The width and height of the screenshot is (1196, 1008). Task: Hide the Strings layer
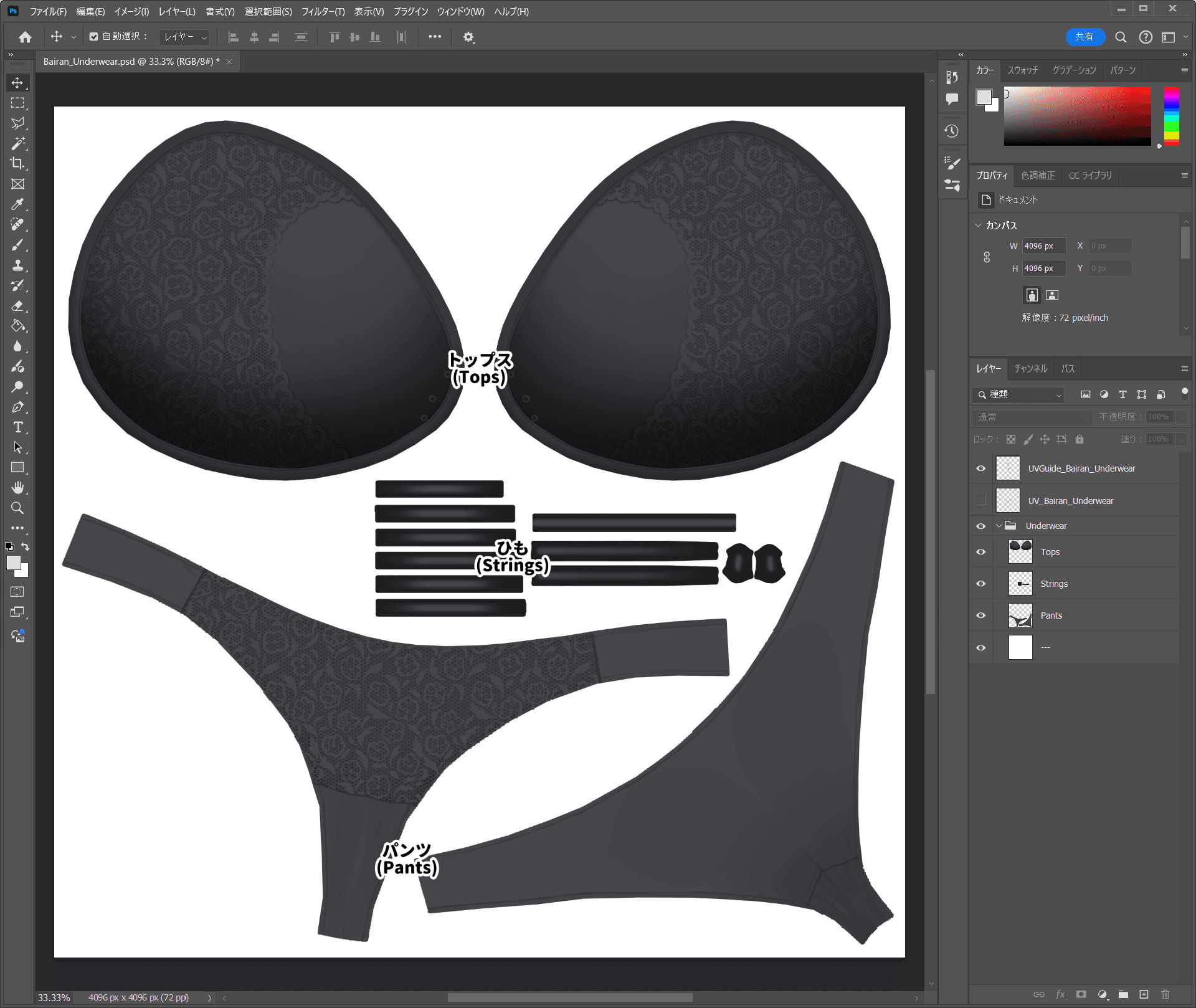tap(981, 584)
